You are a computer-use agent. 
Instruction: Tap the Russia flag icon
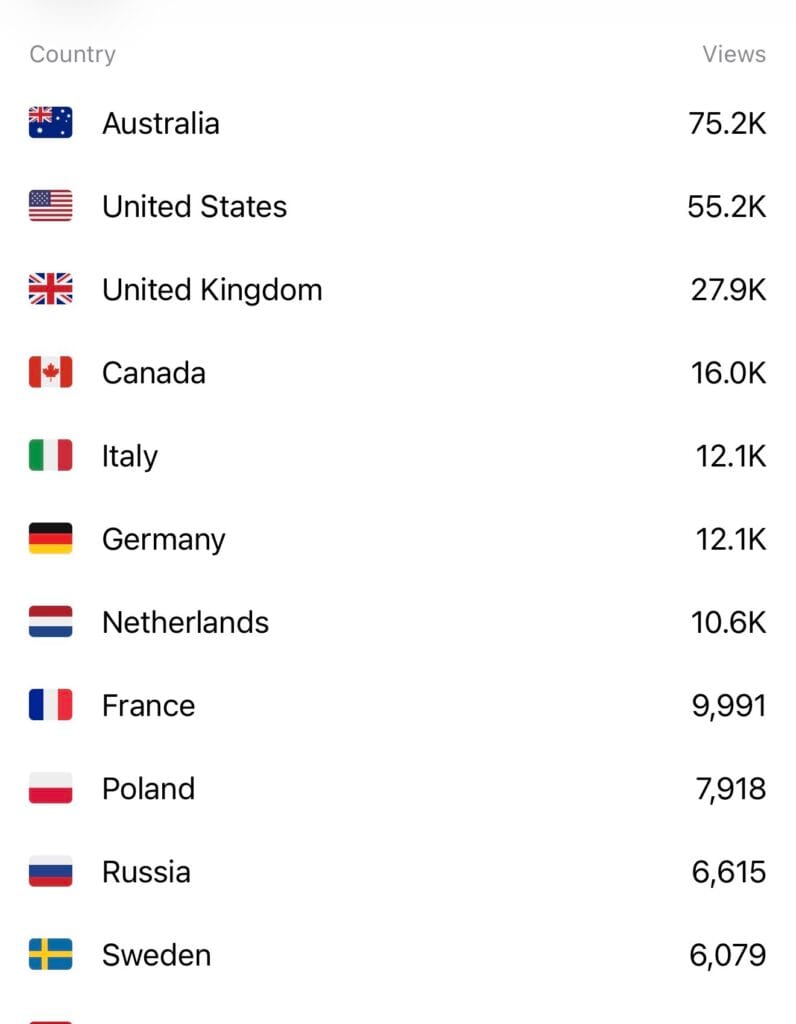[50, 871]
